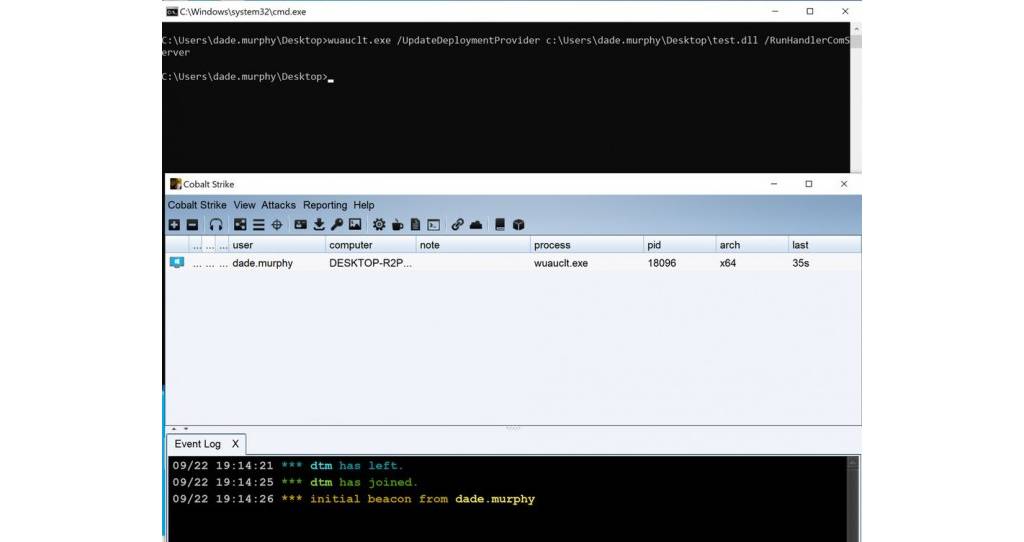Click the pane splitter collapse arrows above Event Log
The width and height of the screenshot is (1024, 542).
pos(180,429)
